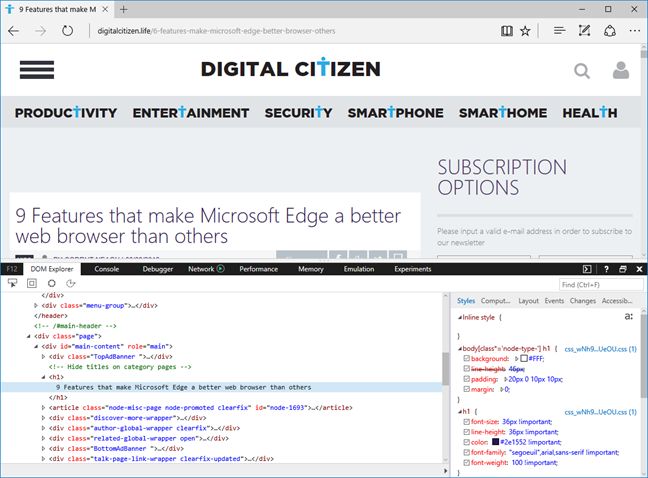
Task: Click the site search magnifier
Action: pyautogui.click(x=582, y=71)
